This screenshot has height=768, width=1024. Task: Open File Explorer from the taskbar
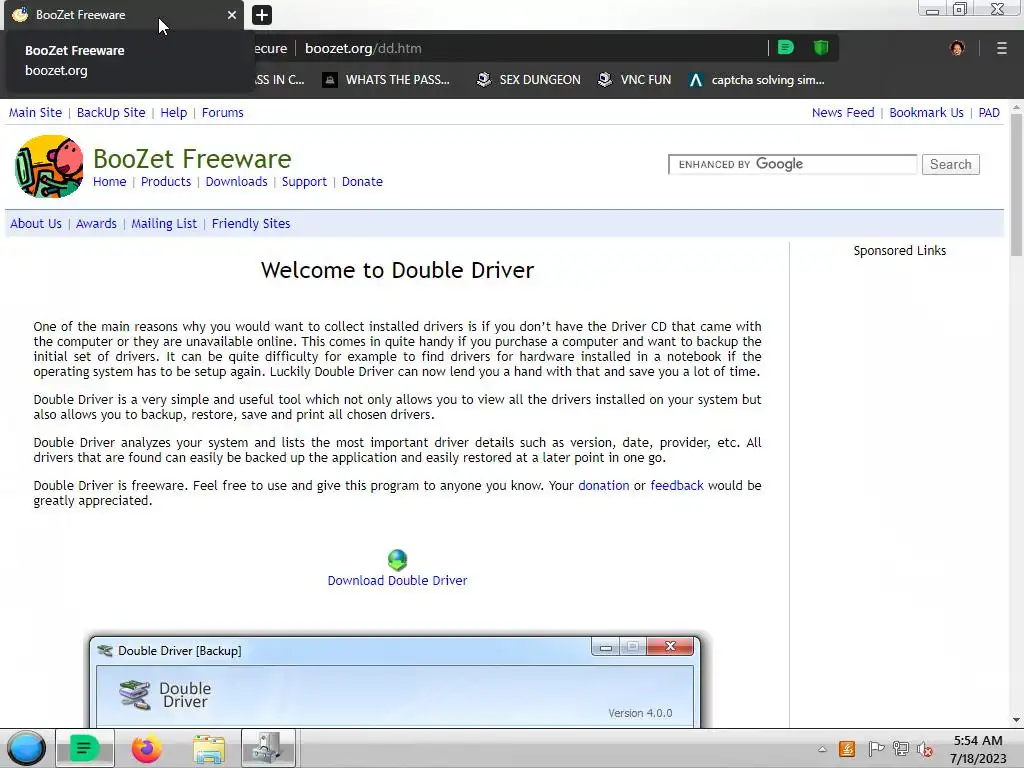pos(209,748)
